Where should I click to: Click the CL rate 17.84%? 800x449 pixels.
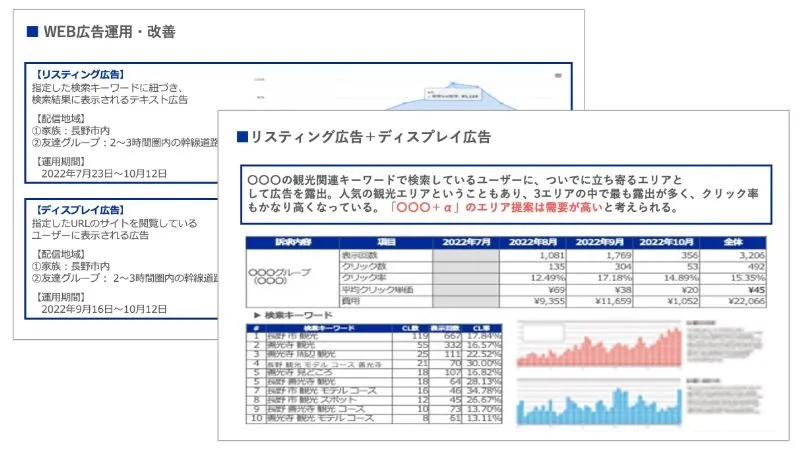(x=484, y=336)
